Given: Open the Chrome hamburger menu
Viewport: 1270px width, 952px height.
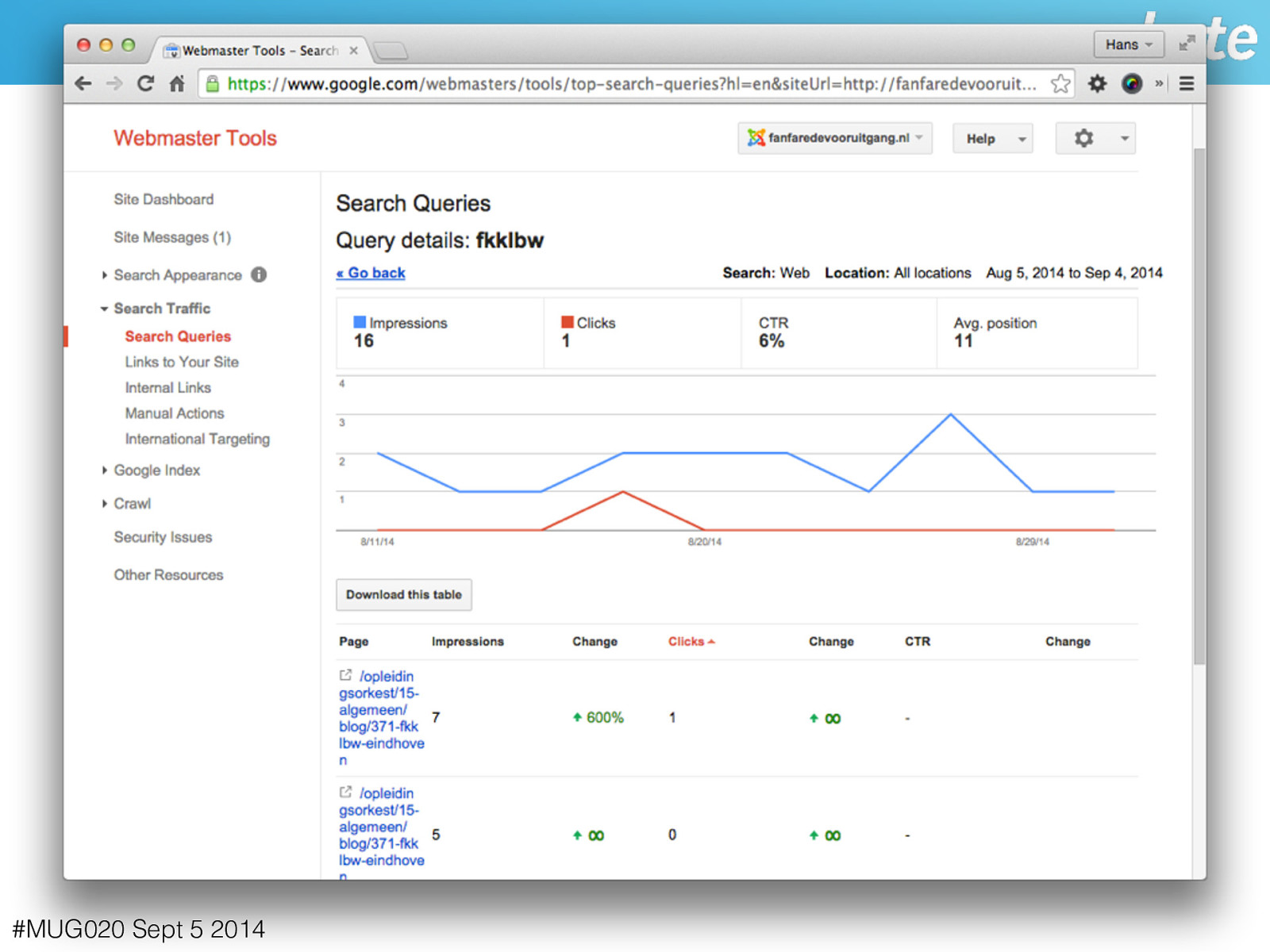Looking at the screenshot, I should coord(1187,83).
